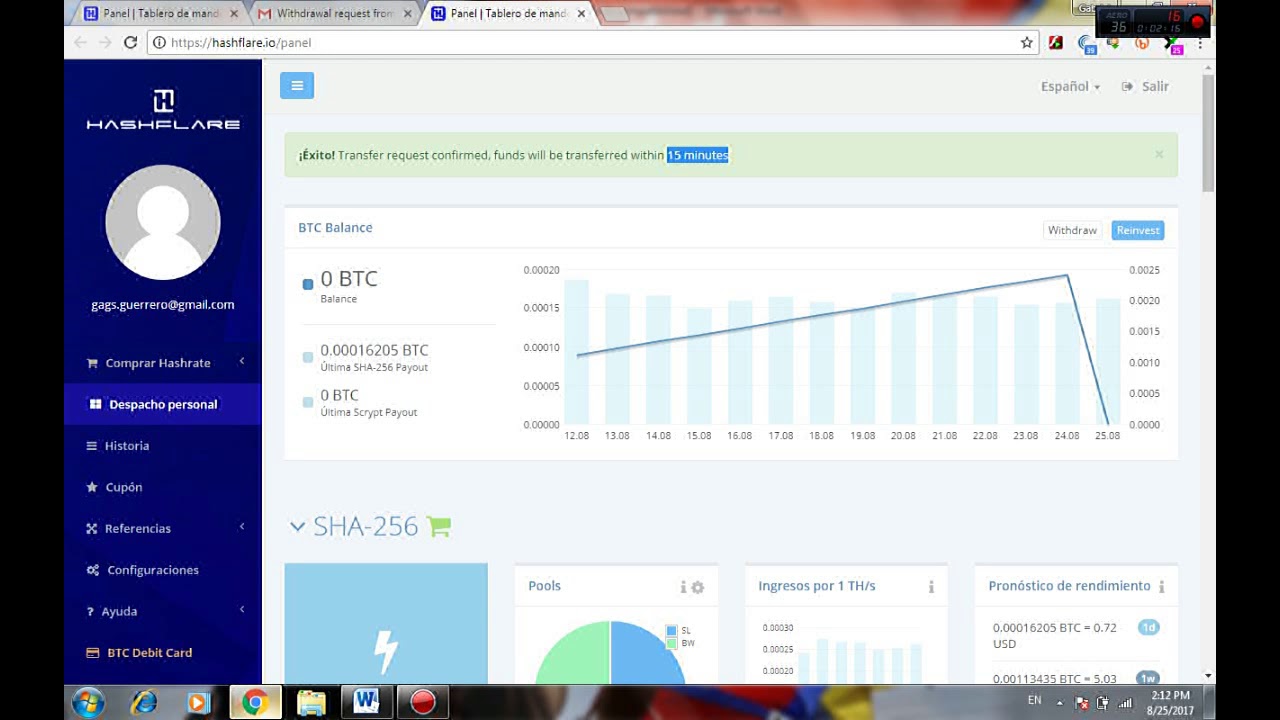
Task: Click the Withdraw button
Action: click(1072, 230)
